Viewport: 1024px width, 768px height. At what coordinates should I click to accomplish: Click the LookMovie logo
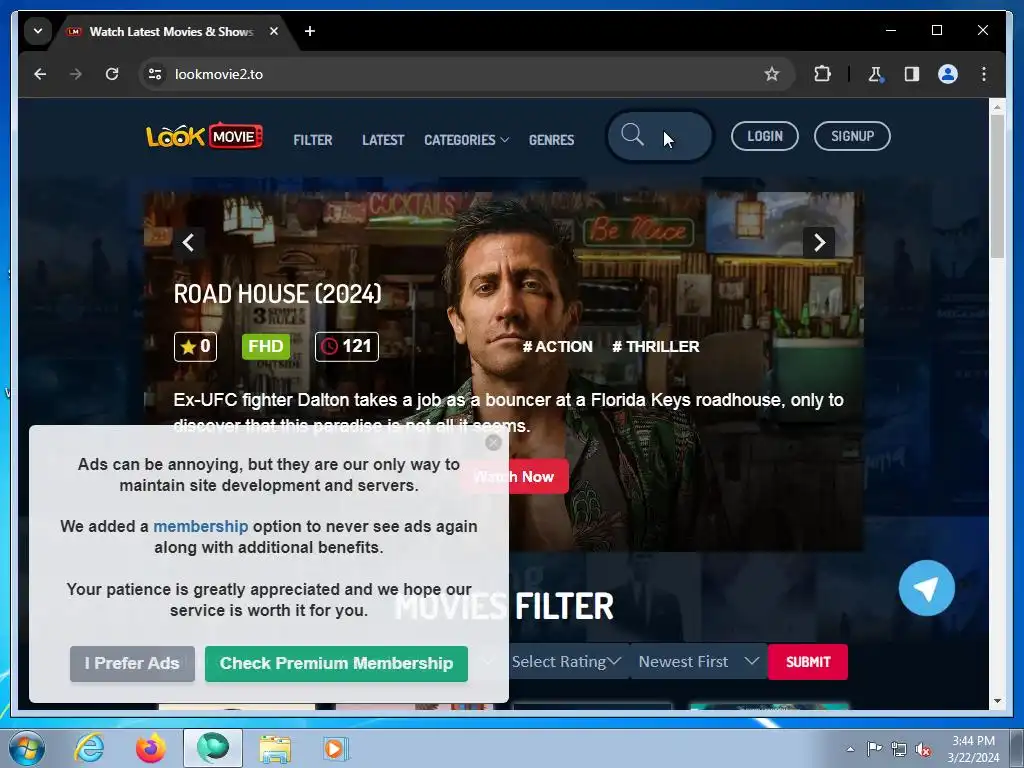(204, 136)
